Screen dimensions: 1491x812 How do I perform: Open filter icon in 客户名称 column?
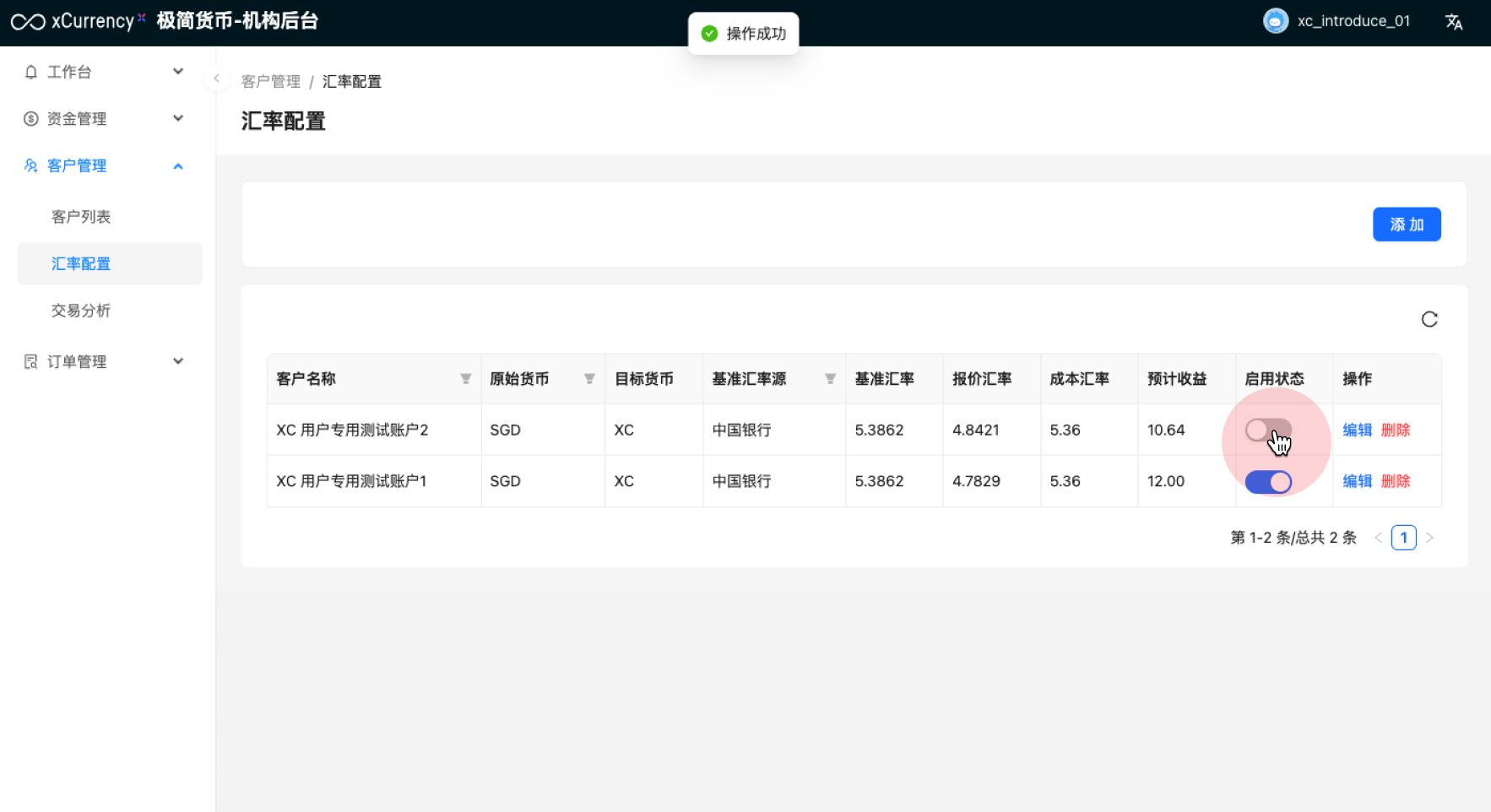click(x=465, y=379)
